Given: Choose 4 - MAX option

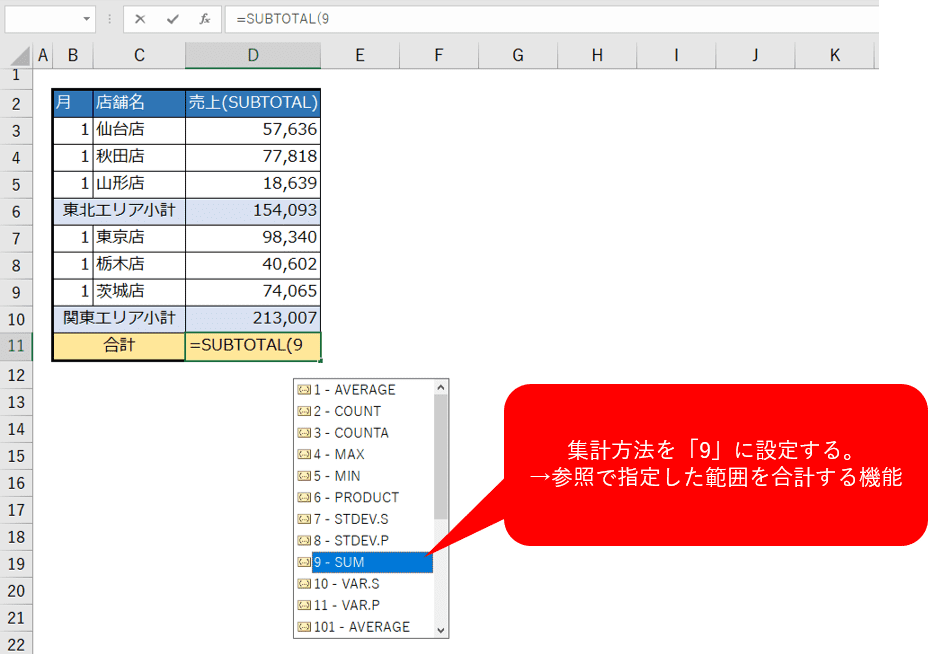Looking at the screenshot, I should coord(365,455).
